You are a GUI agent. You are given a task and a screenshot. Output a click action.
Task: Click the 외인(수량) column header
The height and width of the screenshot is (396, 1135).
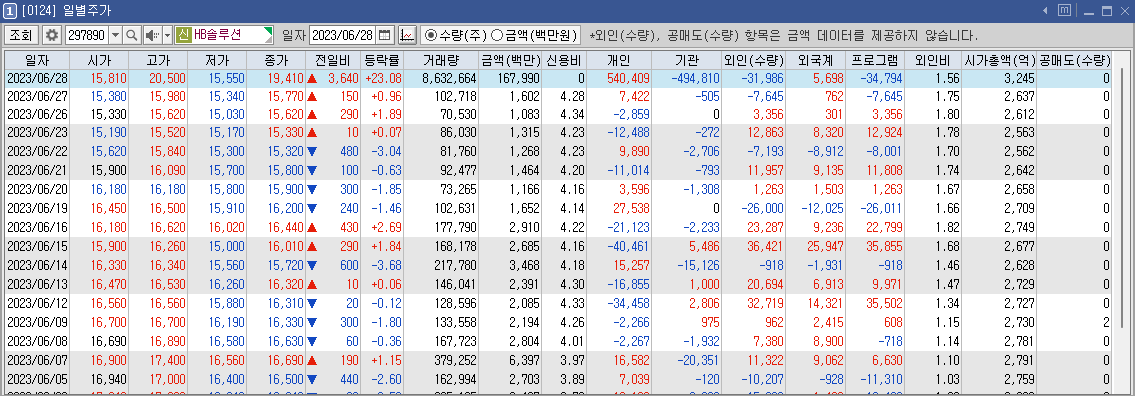pos(754,60)
